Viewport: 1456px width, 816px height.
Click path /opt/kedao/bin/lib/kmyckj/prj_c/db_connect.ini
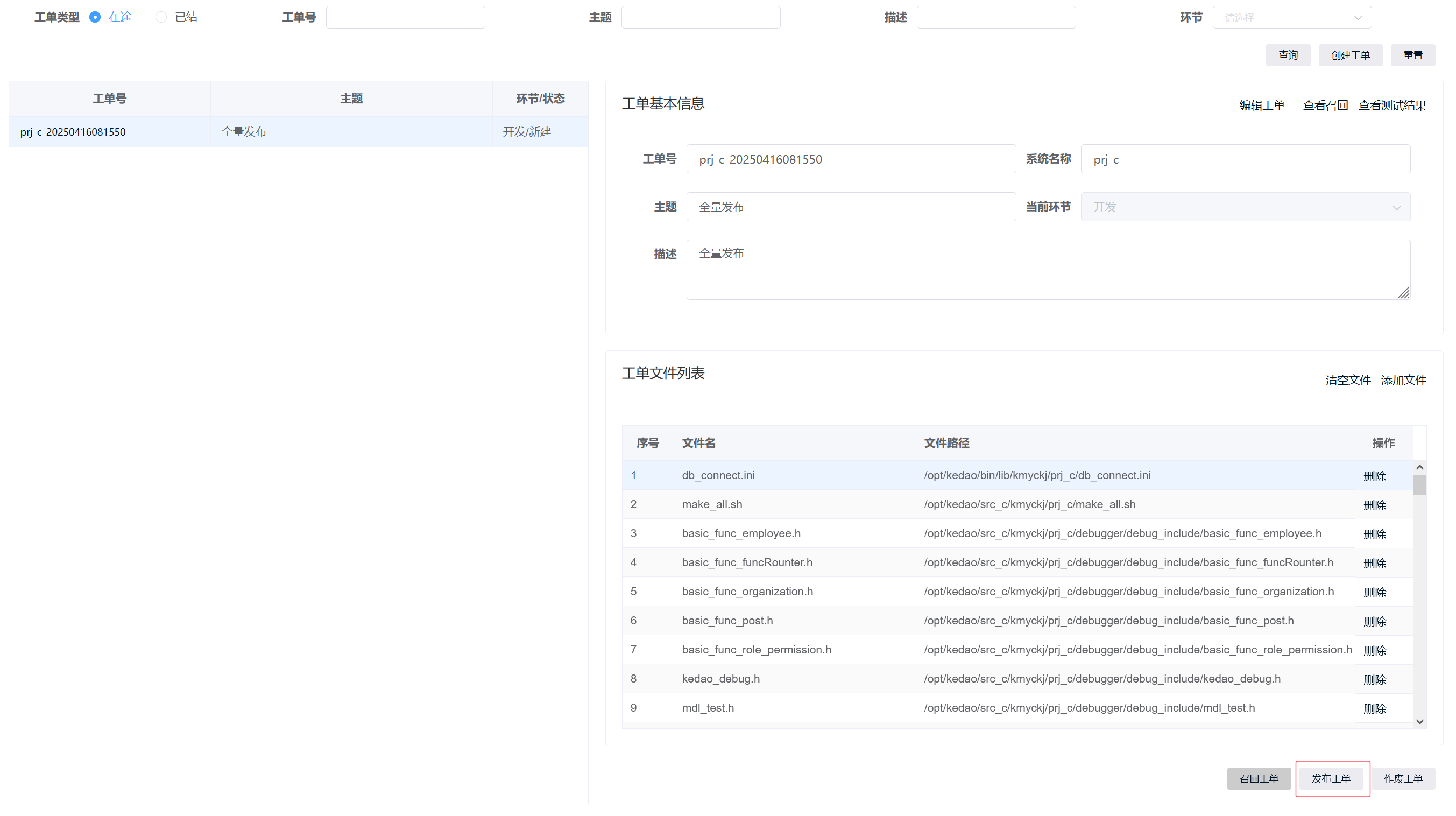[x=1037, y=475]
